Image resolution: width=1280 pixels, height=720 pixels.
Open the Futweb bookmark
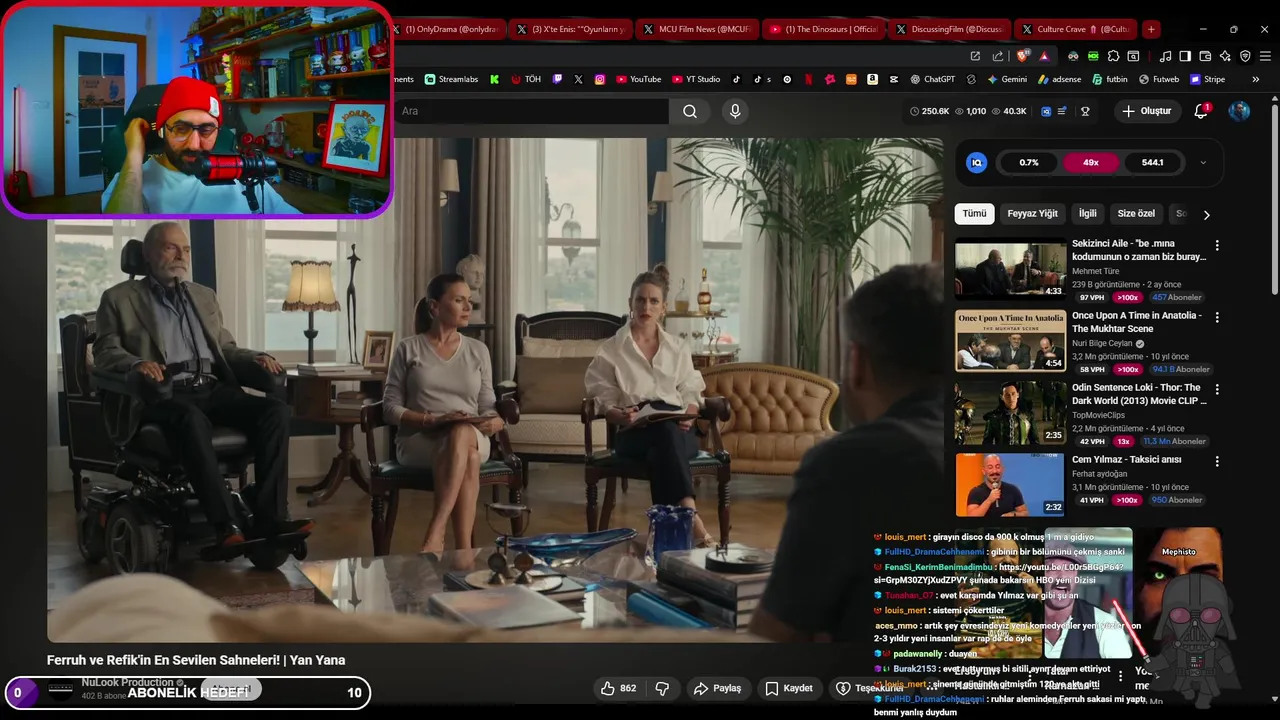click(x=1158, y=79)
